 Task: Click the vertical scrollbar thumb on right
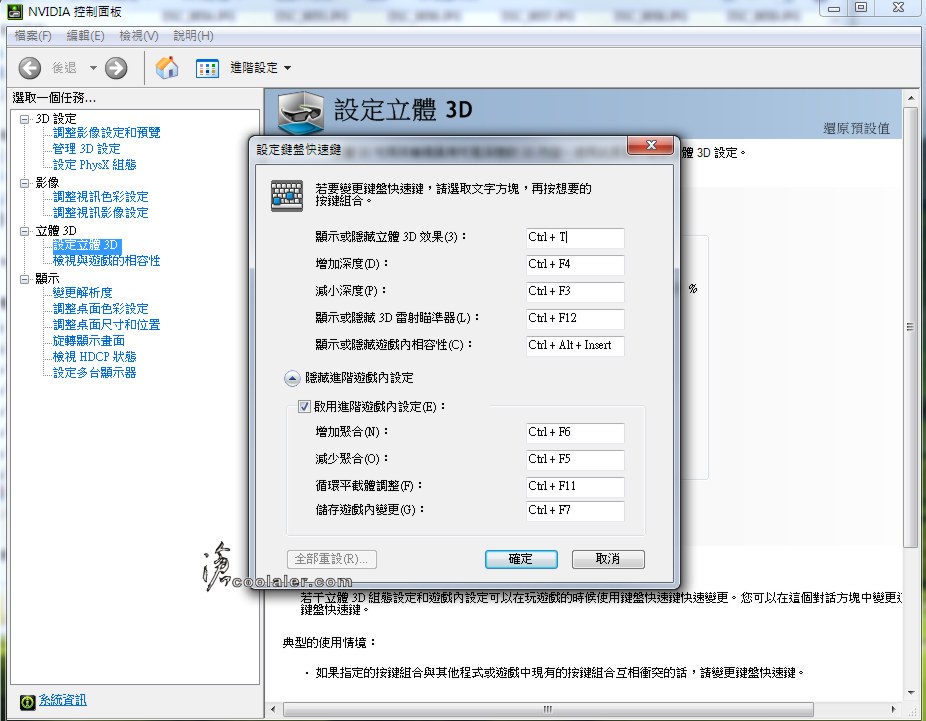909,327
